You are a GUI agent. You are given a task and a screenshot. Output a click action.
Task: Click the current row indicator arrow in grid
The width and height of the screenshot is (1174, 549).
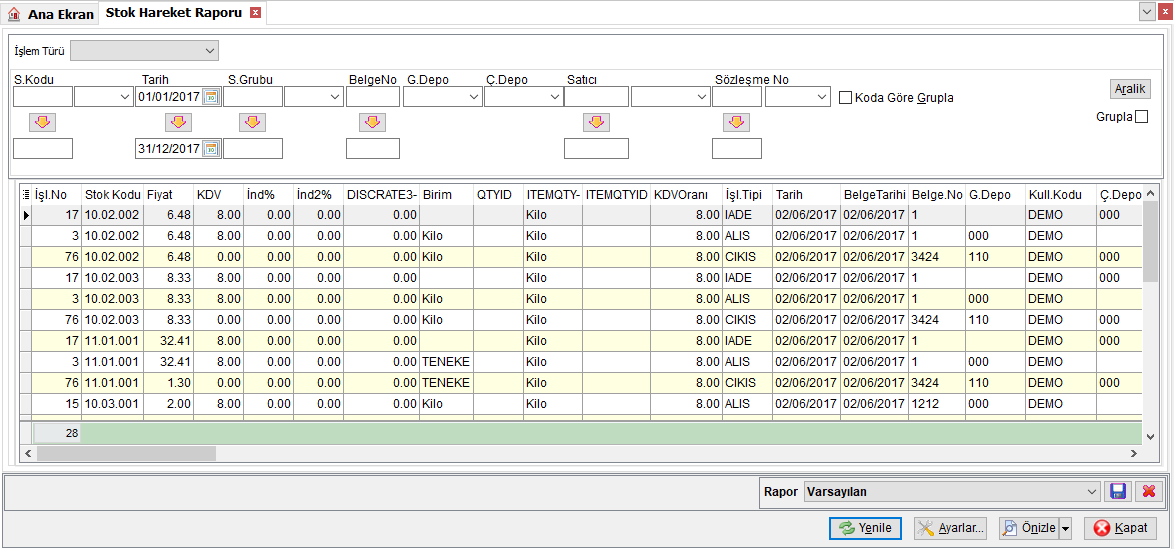[x=27, y=215]
